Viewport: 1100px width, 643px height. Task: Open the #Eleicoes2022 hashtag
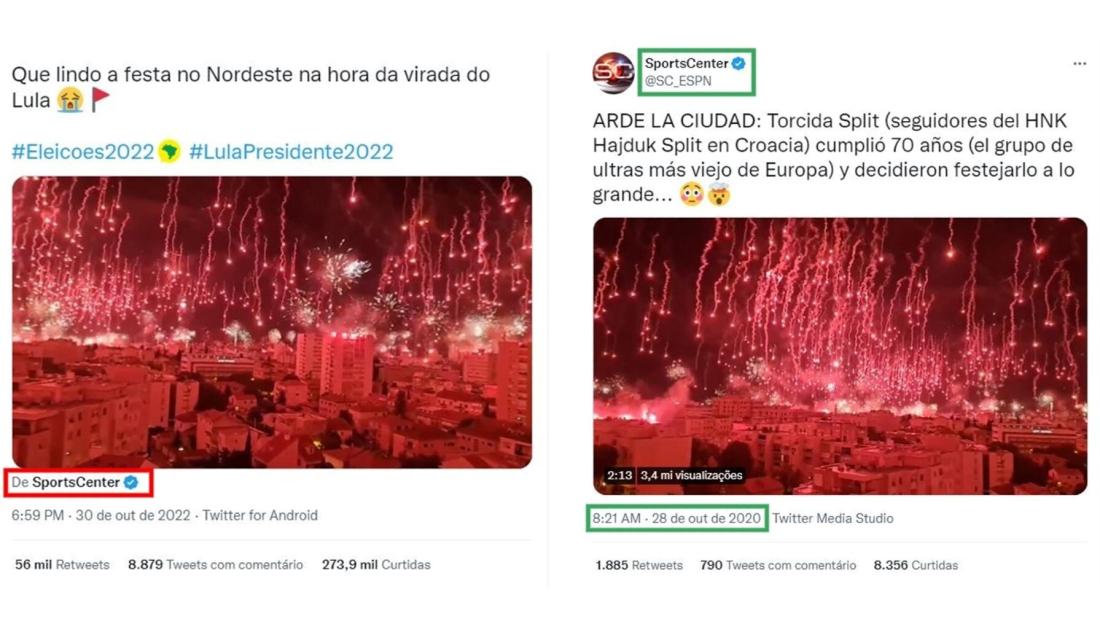pos(83,151)
